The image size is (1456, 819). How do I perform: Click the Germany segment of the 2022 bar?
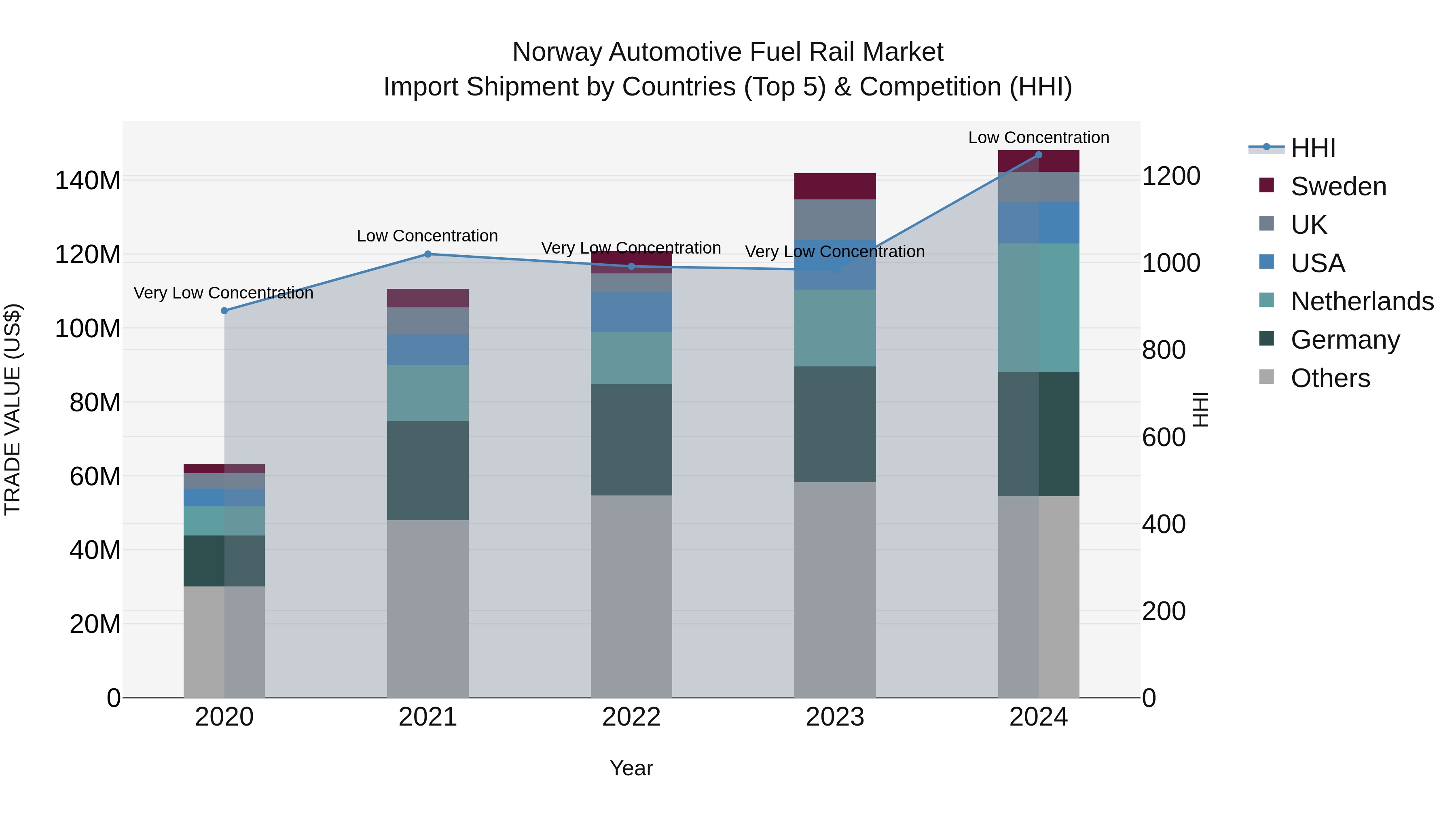click(x=631, y=440)
